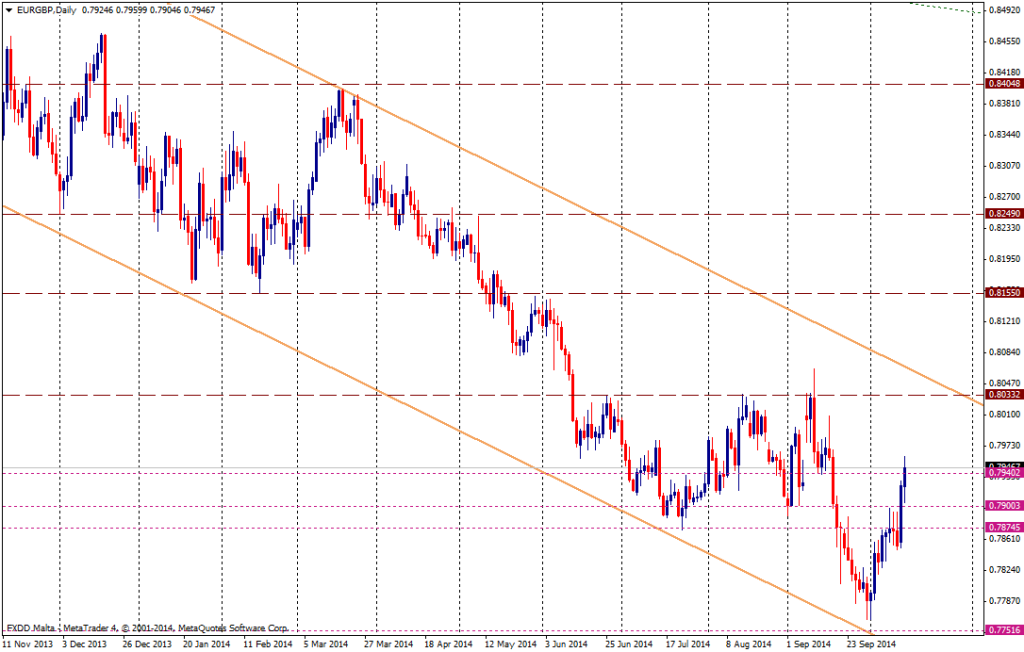The width and height of the screenshot is (1024, 652).
Task: Click the 23 Sep 2014 date label
Action: pos(871,645)
